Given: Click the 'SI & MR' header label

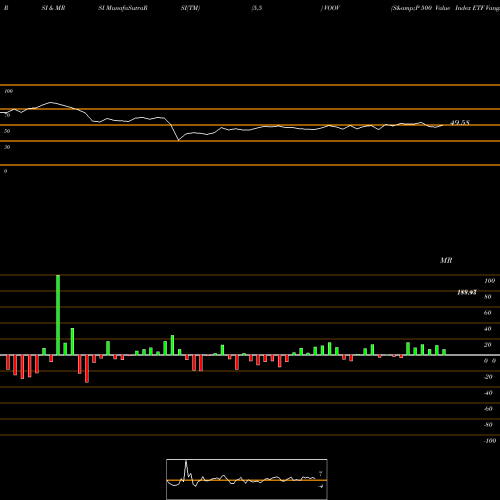Looking at the screenshot, I should tap(53, 8).
